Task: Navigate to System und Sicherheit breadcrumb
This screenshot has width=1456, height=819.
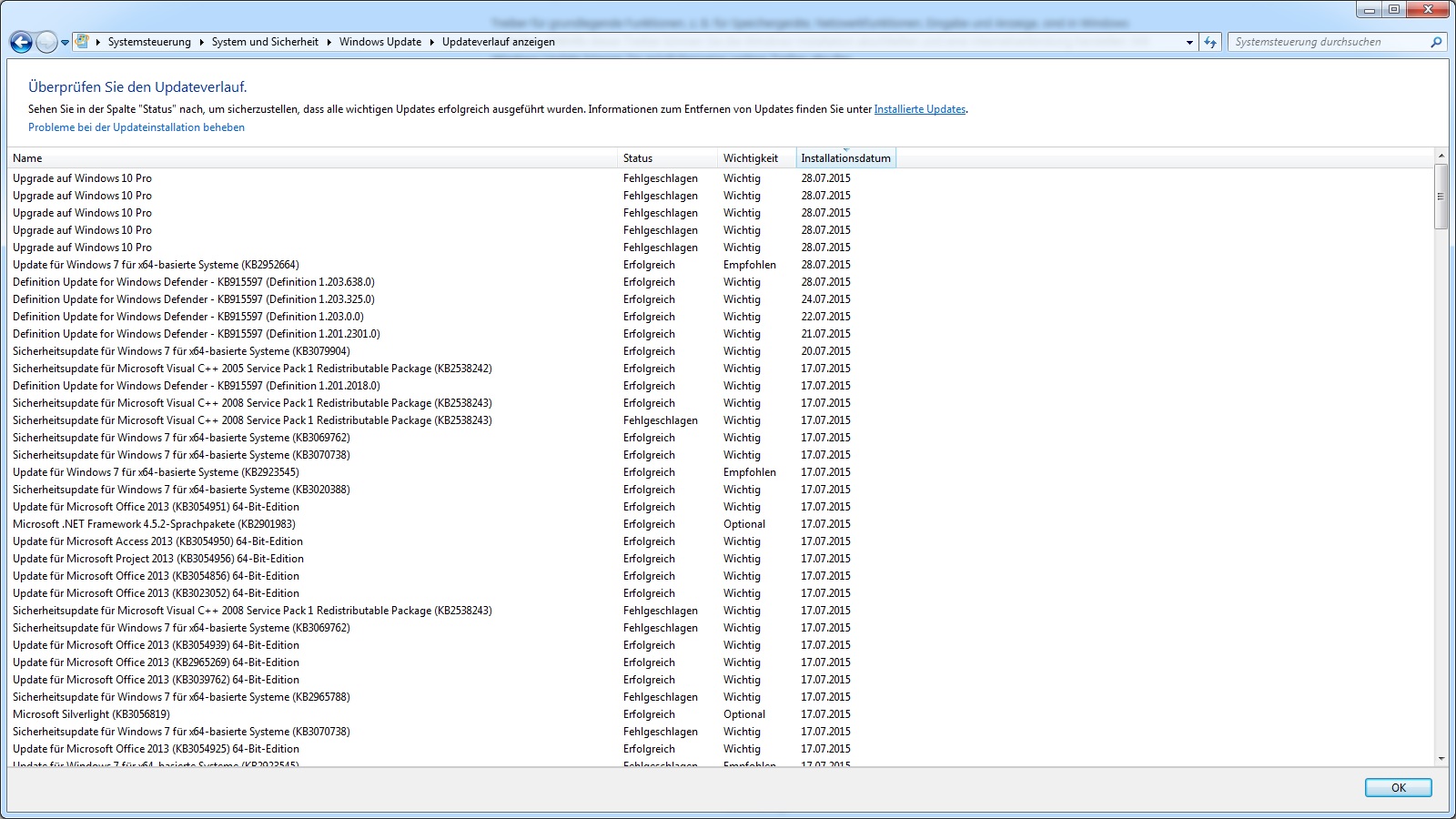Action: pyautogui.click(x=265, y=42)
